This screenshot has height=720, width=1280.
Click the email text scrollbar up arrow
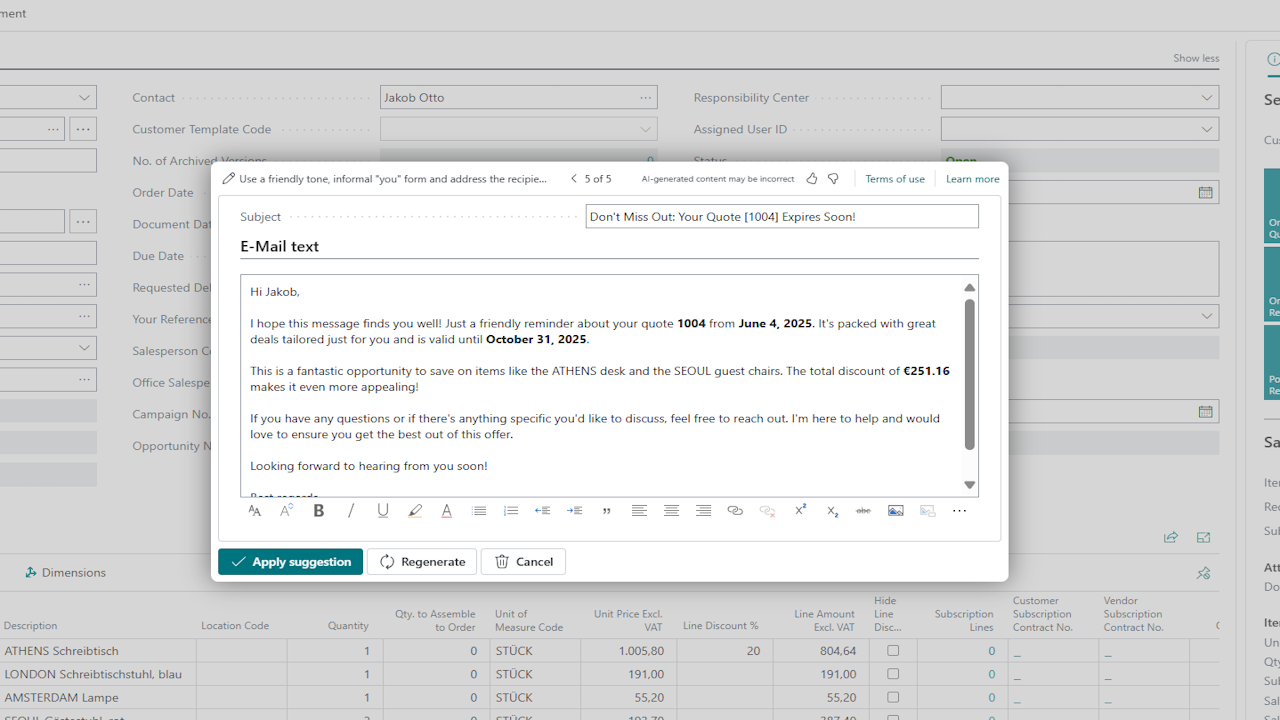pos(969,288)
